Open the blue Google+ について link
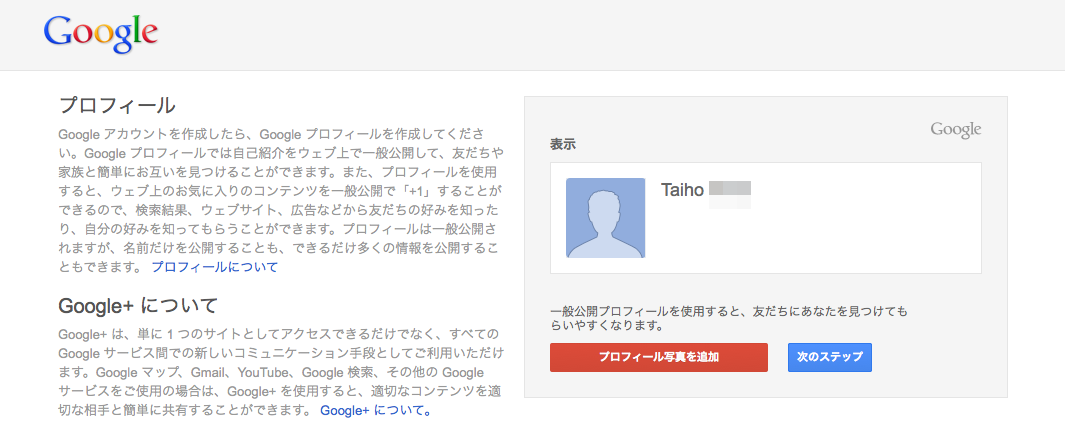1065x445 pixels. click(x=375, y=410)
